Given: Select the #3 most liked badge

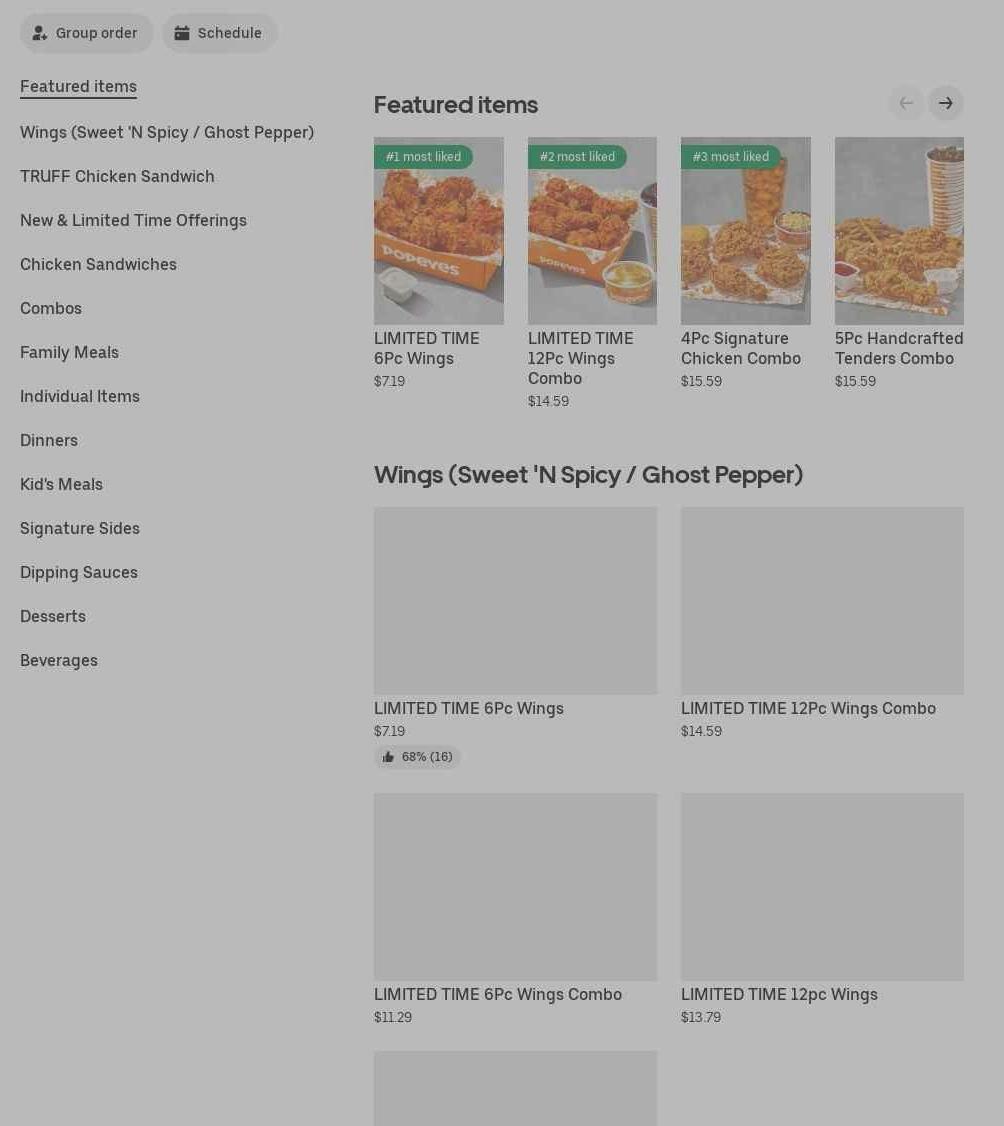Looking at the screenshot, I should tap(730, 157).
